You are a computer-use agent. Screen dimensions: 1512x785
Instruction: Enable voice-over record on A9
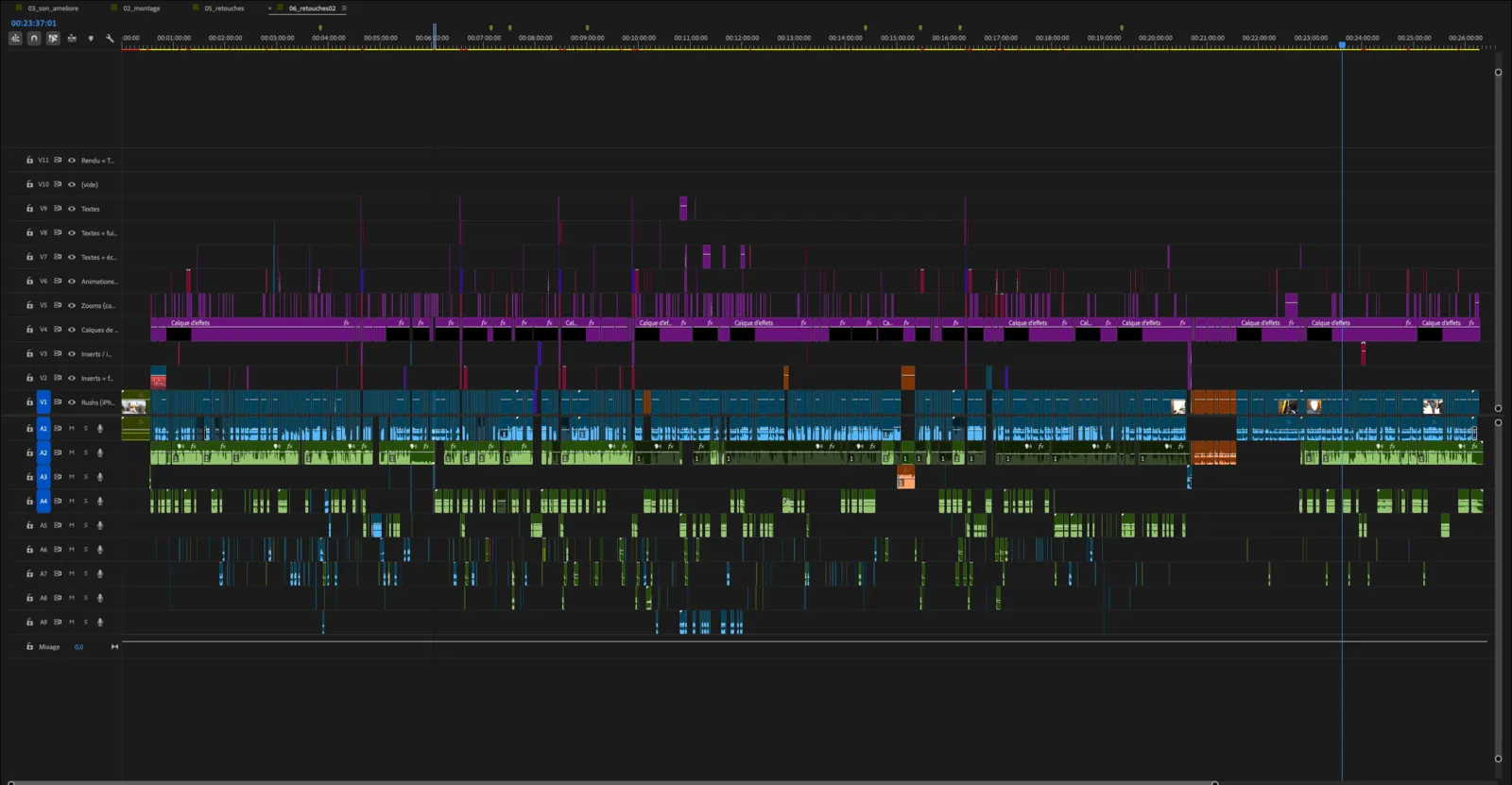click(x=99, y=623)
